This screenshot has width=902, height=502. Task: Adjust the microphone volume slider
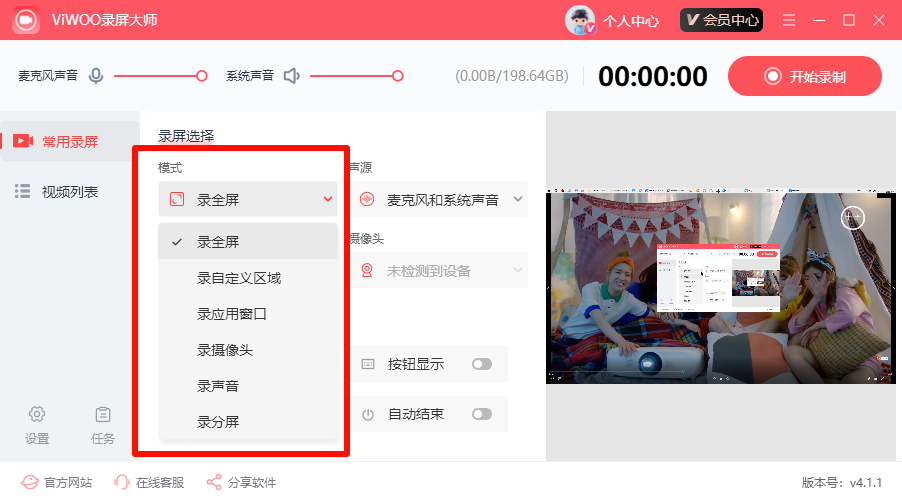(x=160, y=76)
